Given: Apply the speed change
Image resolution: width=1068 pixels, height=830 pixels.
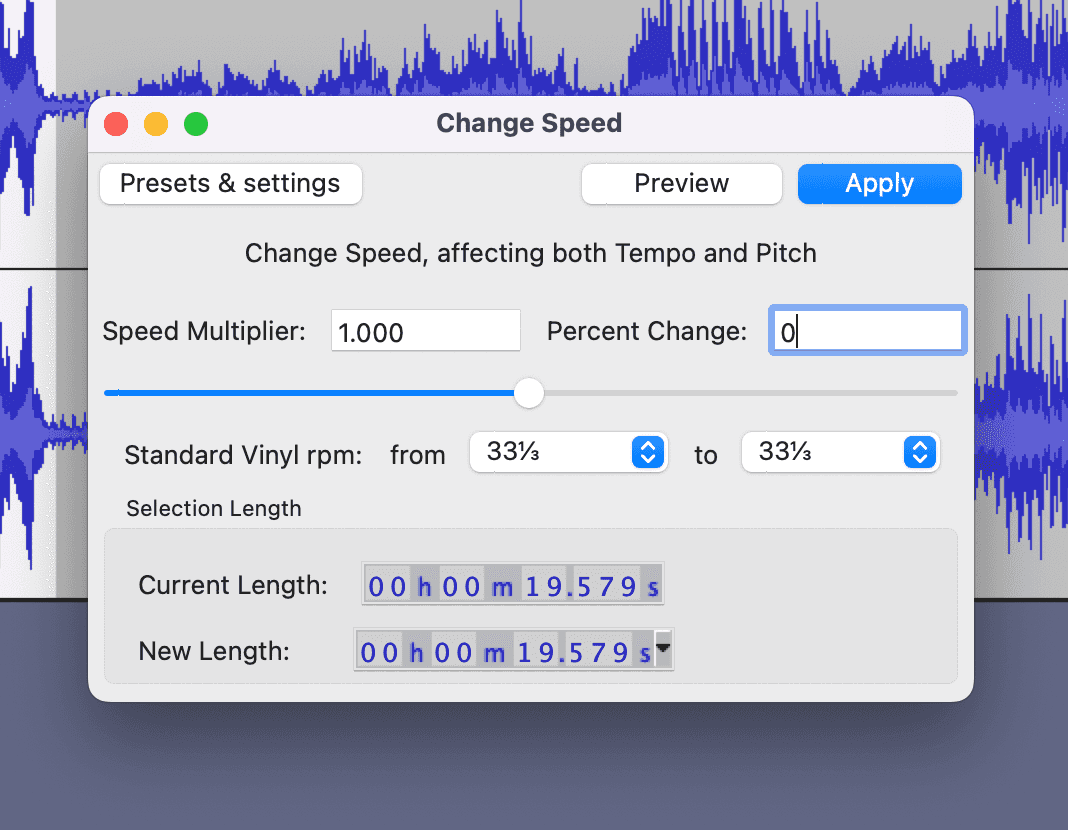Looking at the screenshot, I should coord(879,183).
